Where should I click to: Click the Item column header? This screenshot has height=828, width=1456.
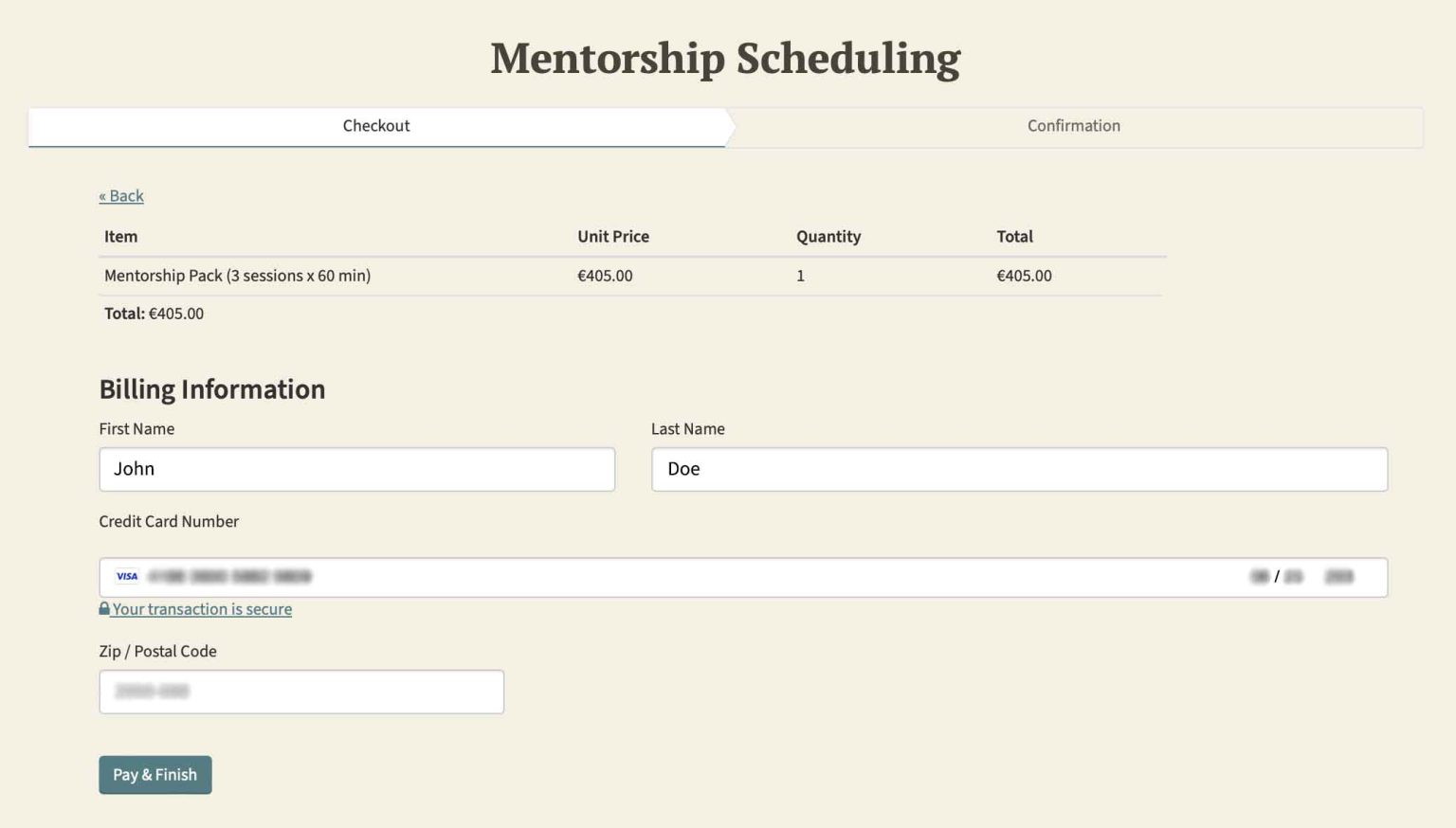120,237
